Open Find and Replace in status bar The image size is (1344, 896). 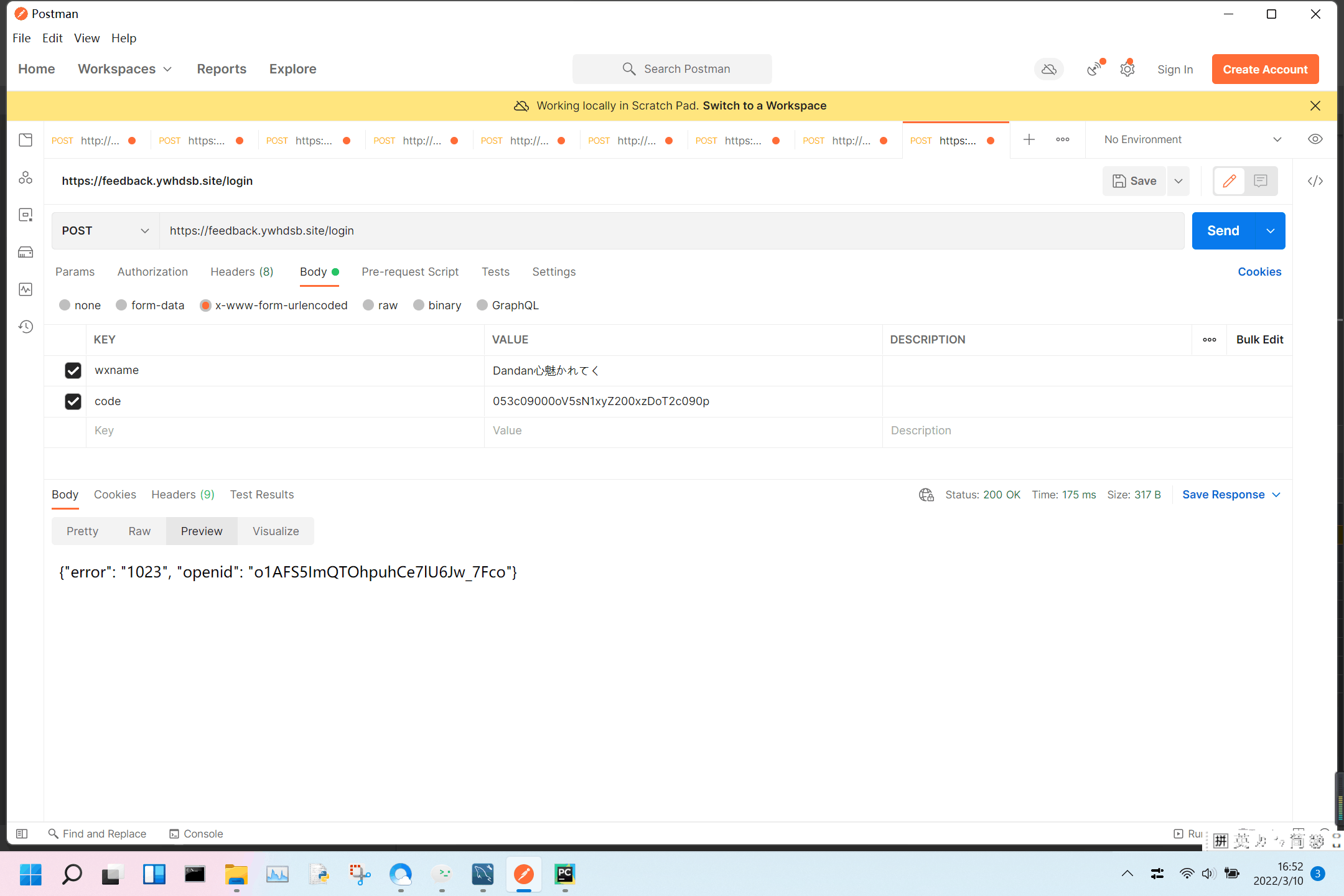(98, 834)
